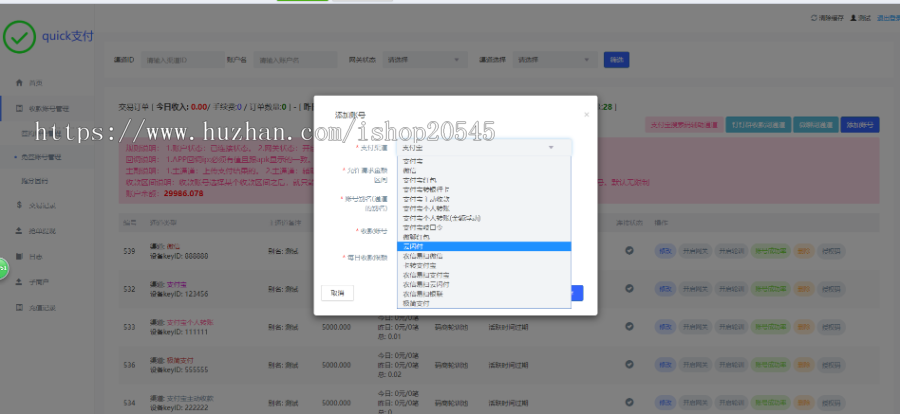Click 设备keyID: 123456 text
The height and width of the screenshot is (414, 900).
(x=179, y=293)
